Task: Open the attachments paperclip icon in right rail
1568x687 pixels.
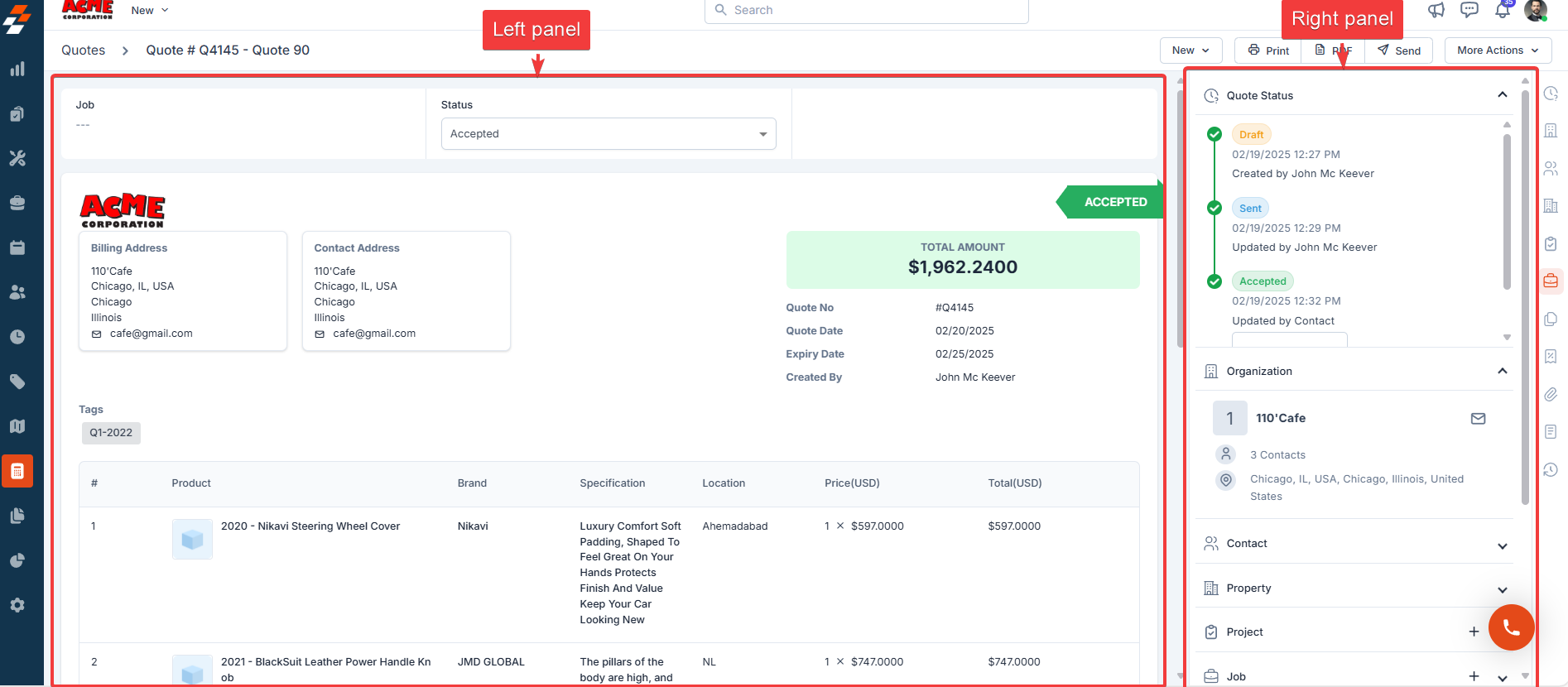Action: [1551, 394]
